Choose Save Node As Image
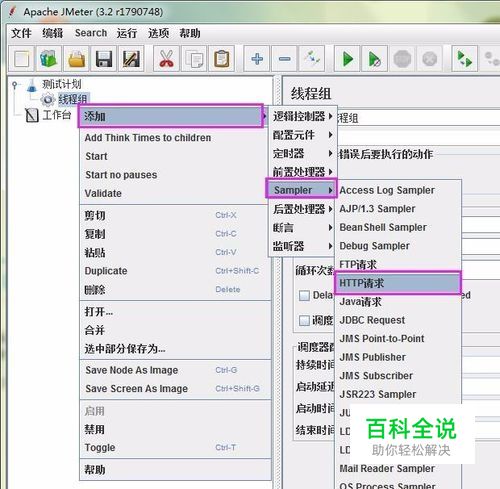The height and width of the screenshot is (489, 500). [176, 370]
